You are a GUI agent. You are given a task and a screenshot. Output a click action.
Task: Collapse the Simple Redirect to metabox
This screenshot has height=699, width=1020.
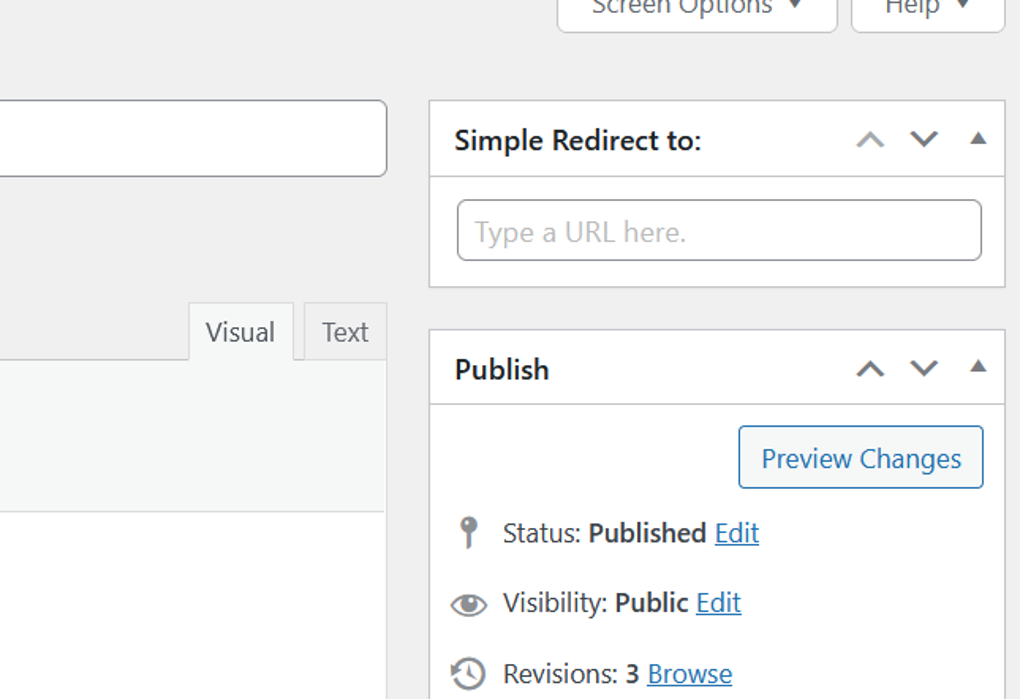[977, 140]
